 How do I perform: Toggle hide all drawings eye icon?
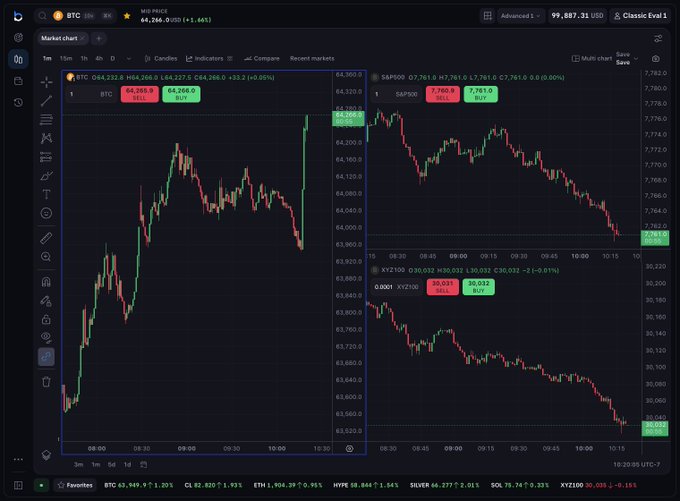[46, 337]
